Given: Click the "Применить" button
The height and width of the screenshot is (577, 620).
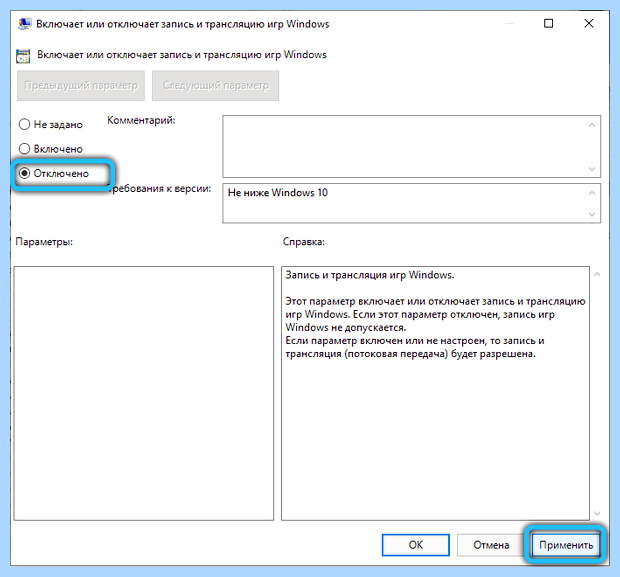Looking at the screenshot, I should click(x=566, y=545).
